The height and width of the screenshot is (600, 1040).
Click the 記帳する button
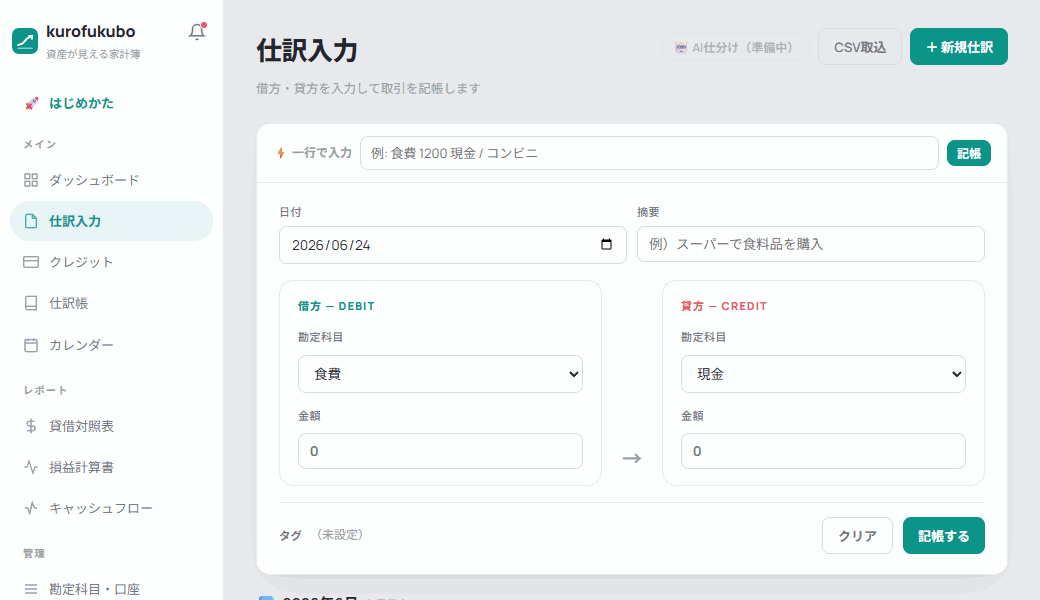[944, 536]
